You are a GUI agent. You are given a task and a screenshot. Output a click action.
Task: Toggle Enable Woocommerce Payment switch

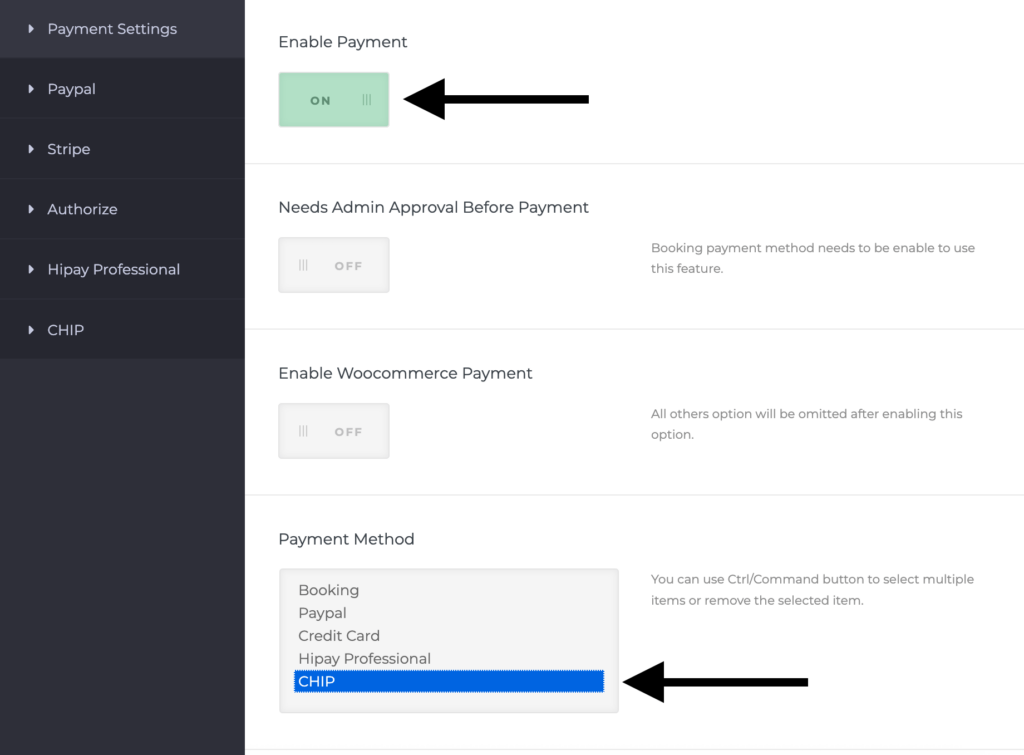[x=334, y=431]
